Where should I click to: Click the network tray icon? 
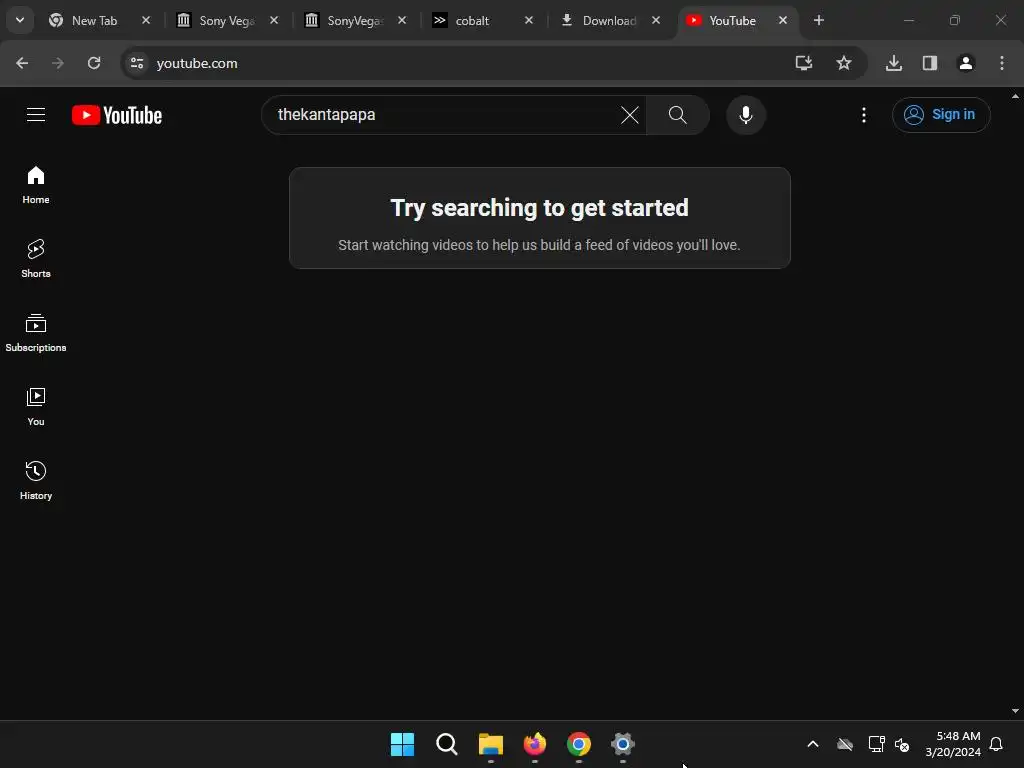876,744
